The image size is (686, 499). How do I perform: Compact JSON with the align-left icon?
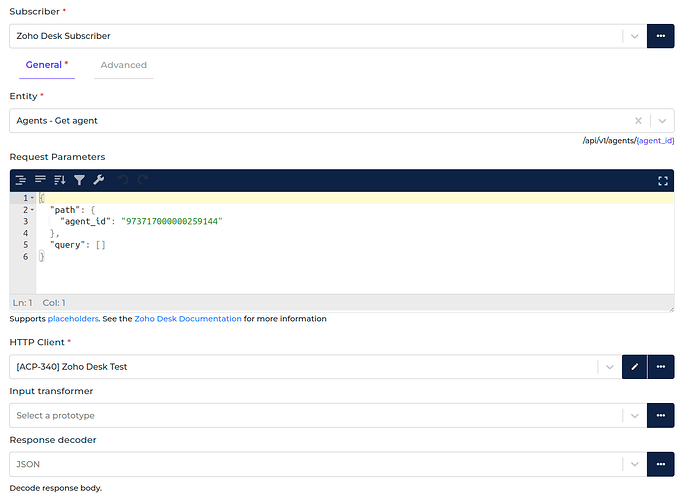40,180
